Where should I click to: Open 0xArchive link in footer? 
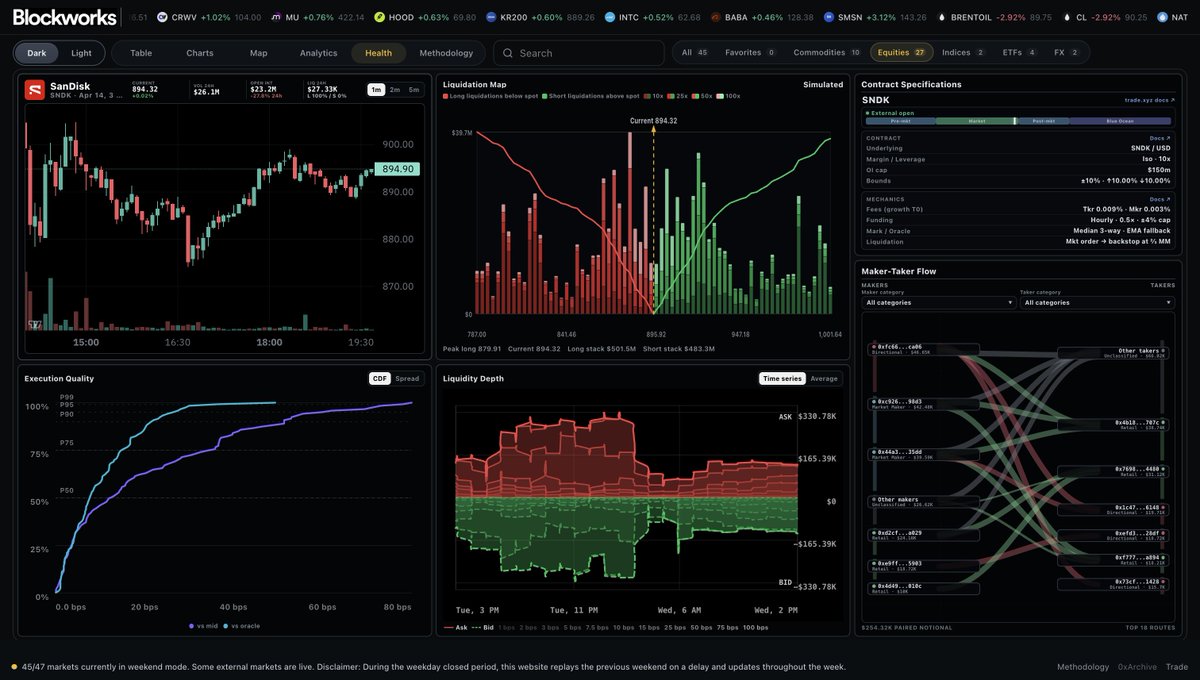1137,667
